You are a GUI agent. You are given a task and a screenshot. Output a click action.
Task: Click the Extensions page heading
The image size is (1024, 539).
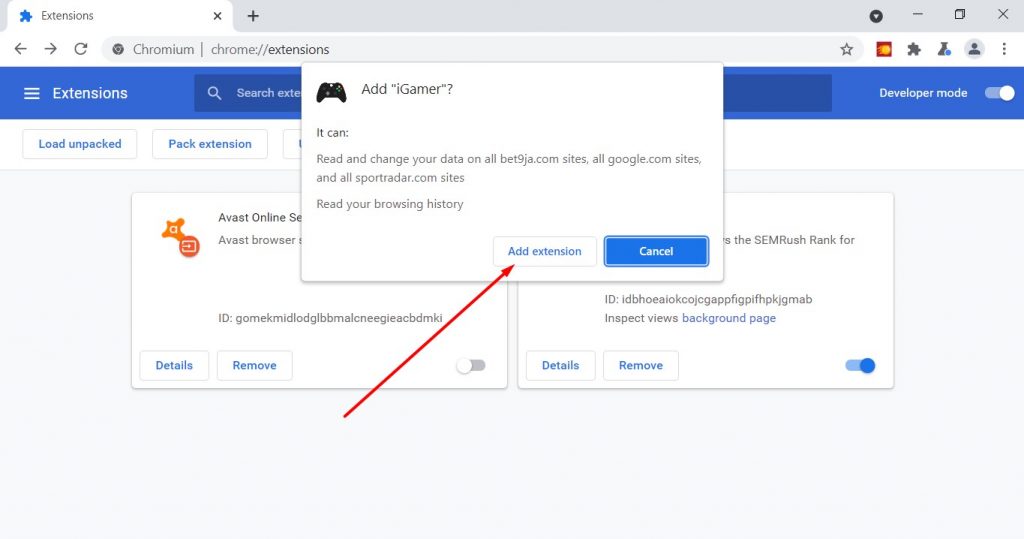90,93
